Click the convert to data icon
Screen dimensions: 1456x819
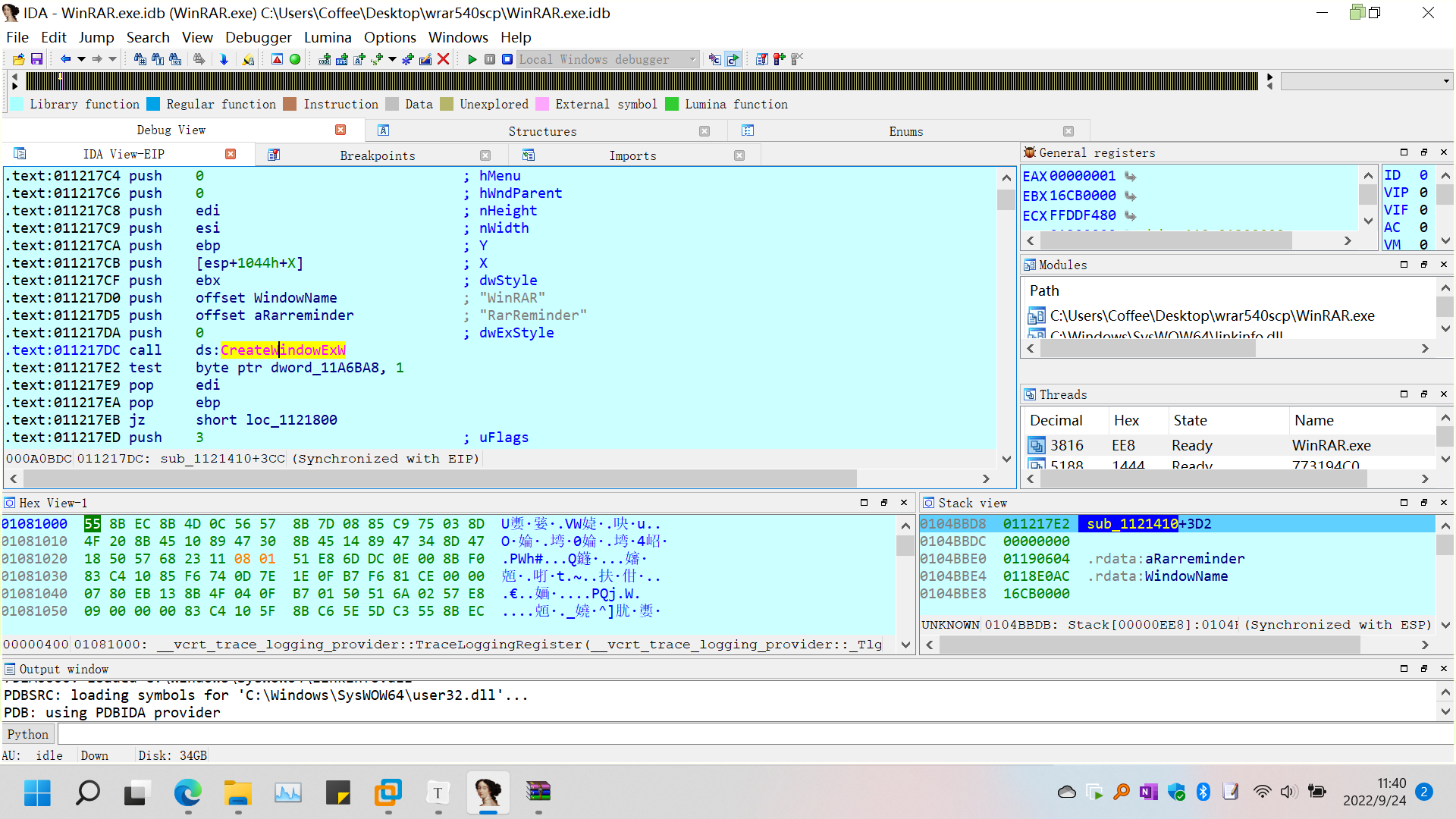(x=343, y=59)
